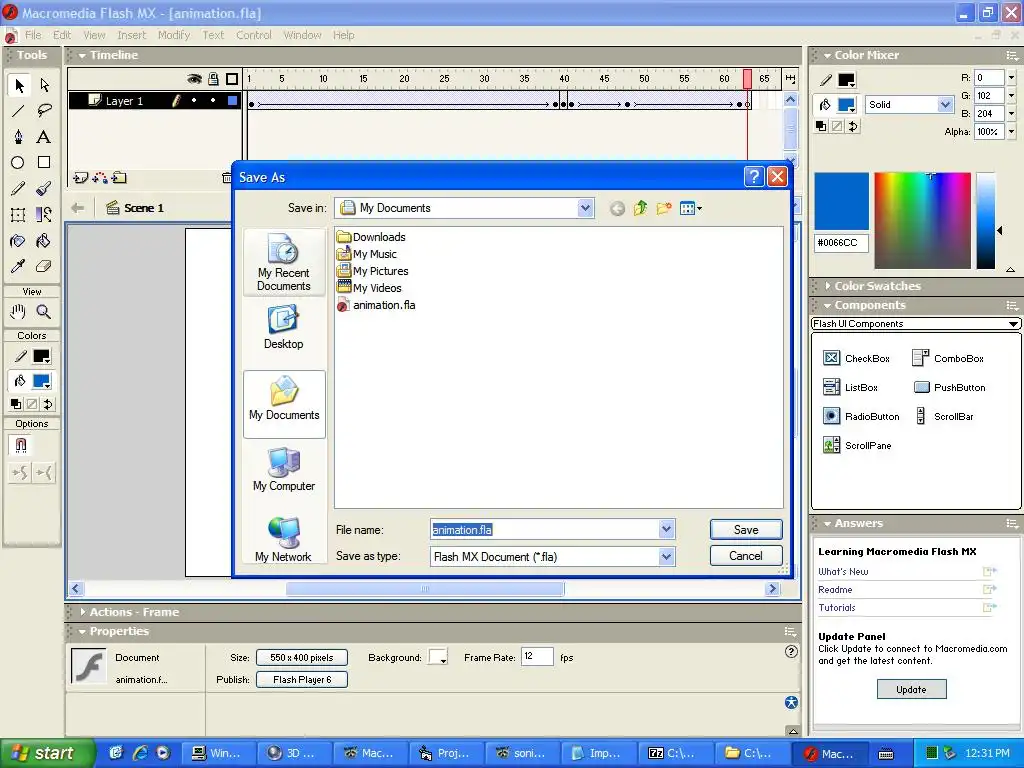
Task: Open the Window menu
Action: click(x=302, y=35)
